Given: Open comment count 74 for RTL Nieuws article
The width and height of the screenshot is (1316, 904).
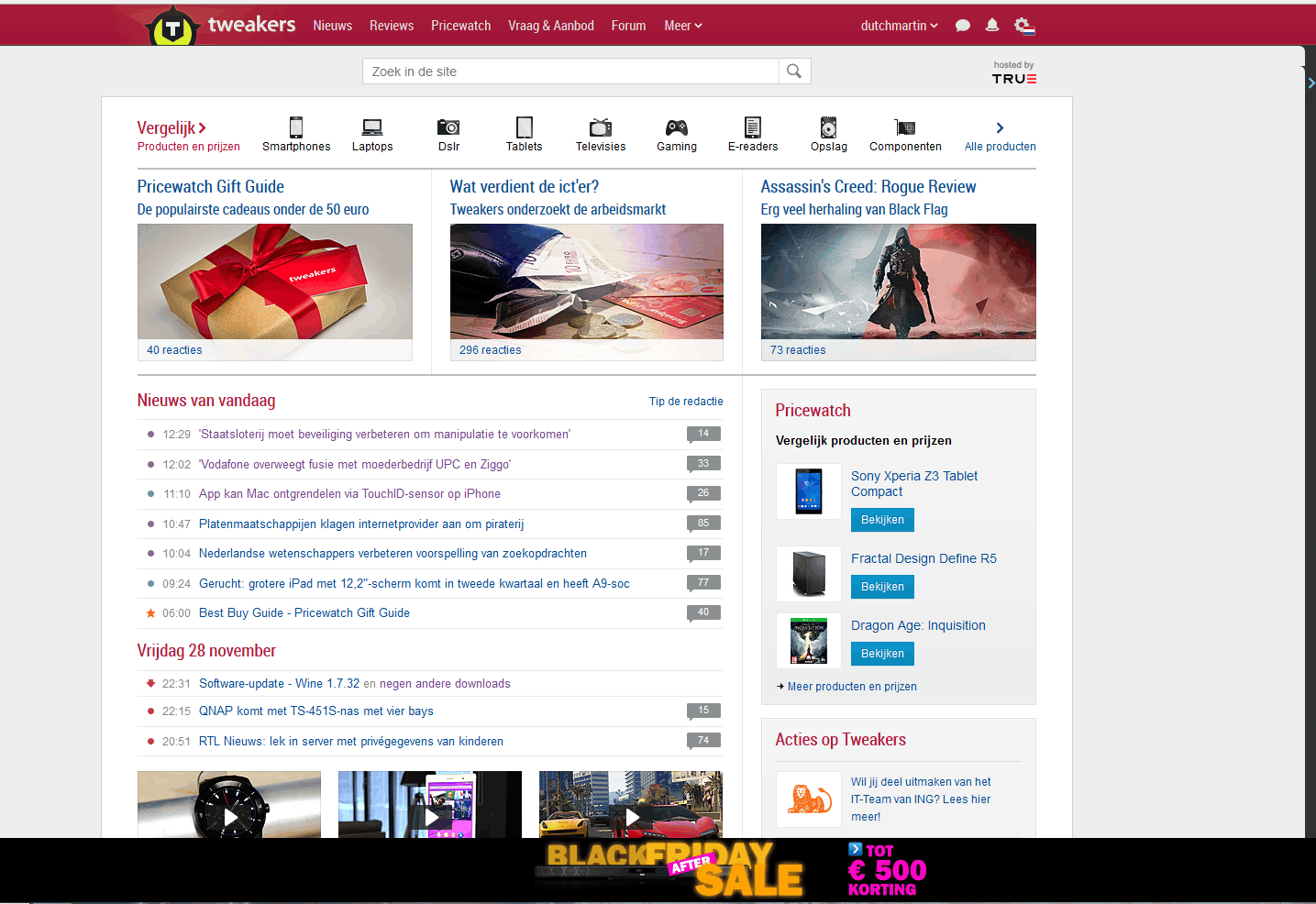Looking at the screenshot, I should click(703, 741).
